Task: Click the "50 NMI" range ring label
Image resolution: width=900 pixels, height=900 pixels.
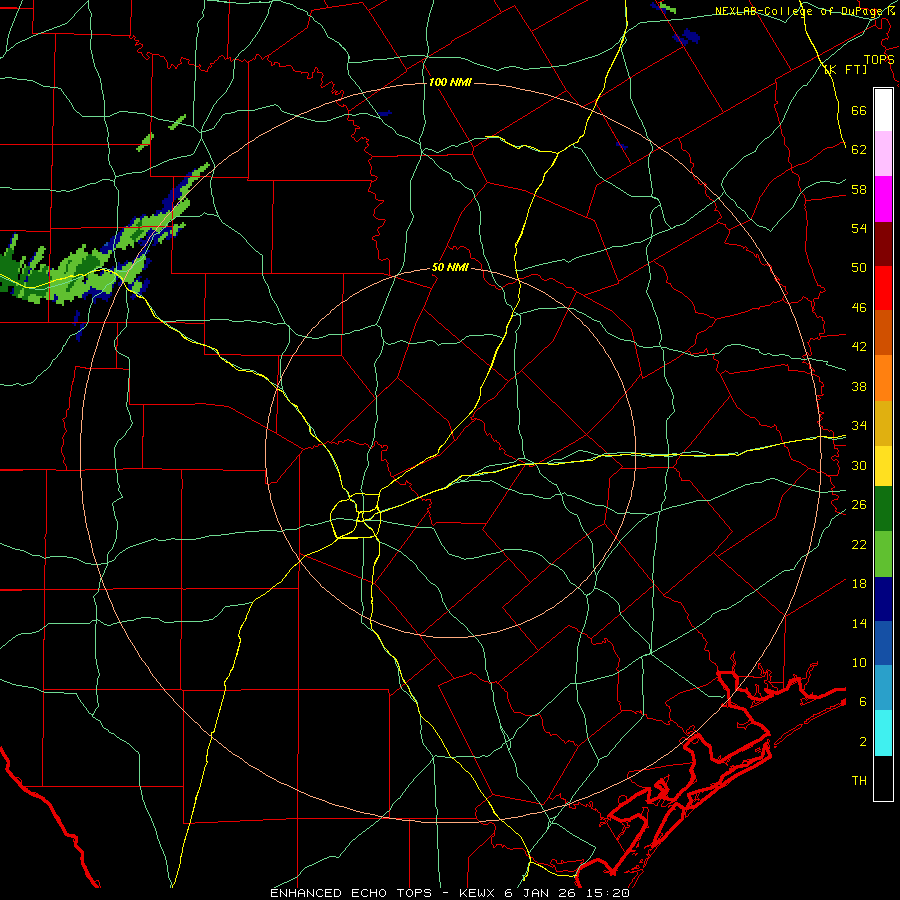Action: [x=450, y=267]
